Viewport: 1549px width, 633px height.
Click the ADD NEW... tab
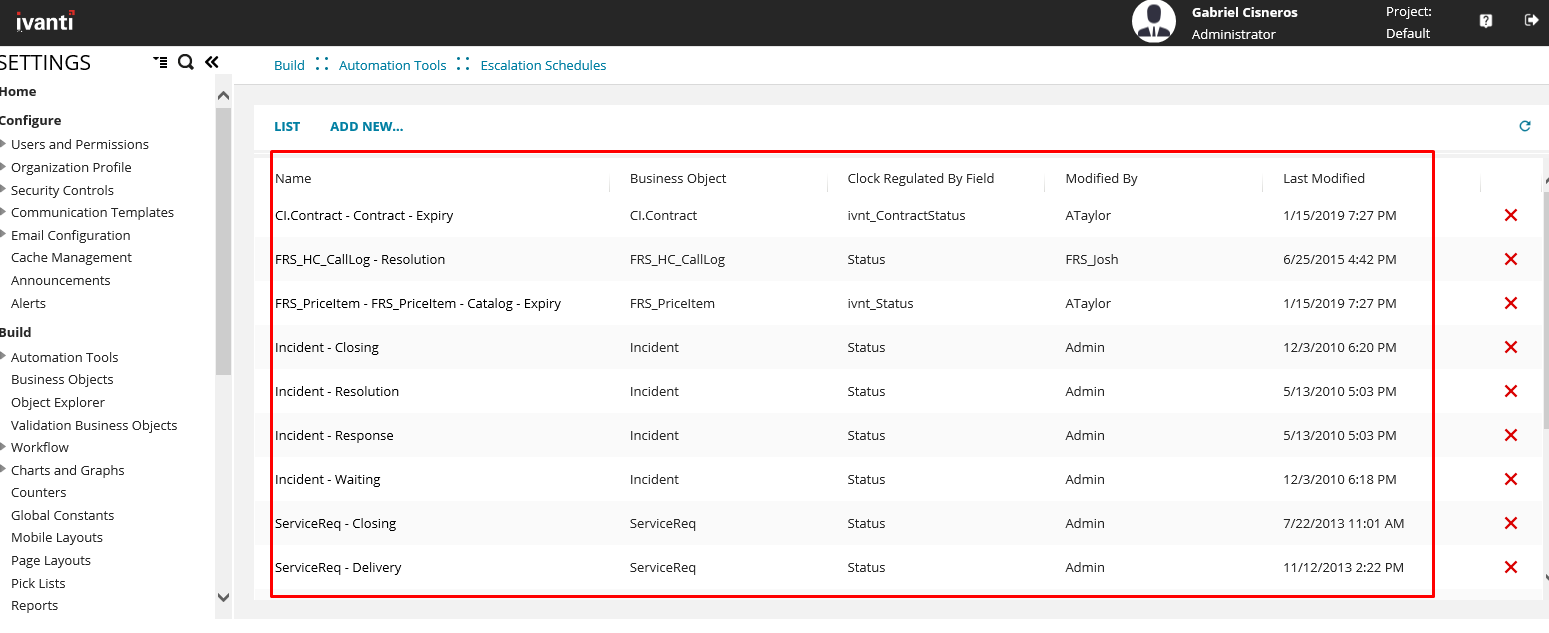tap(366, 127)
